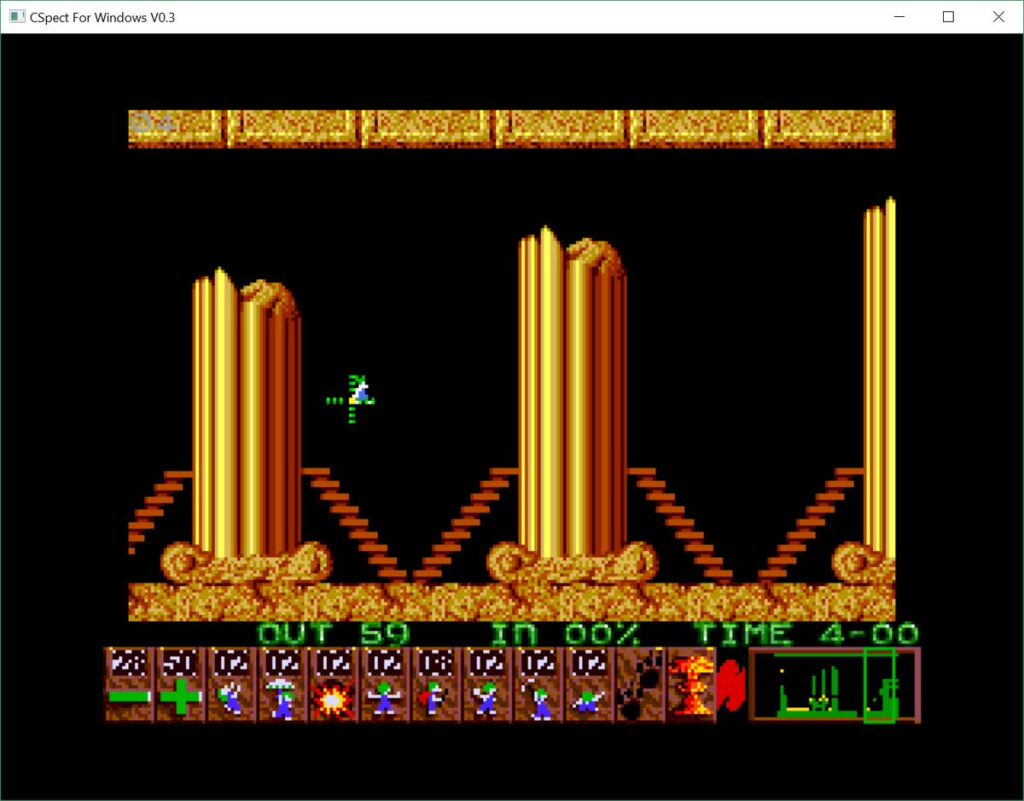Click the CSpect window title bar icon
1024x801 pixels.
coord(17,17)
